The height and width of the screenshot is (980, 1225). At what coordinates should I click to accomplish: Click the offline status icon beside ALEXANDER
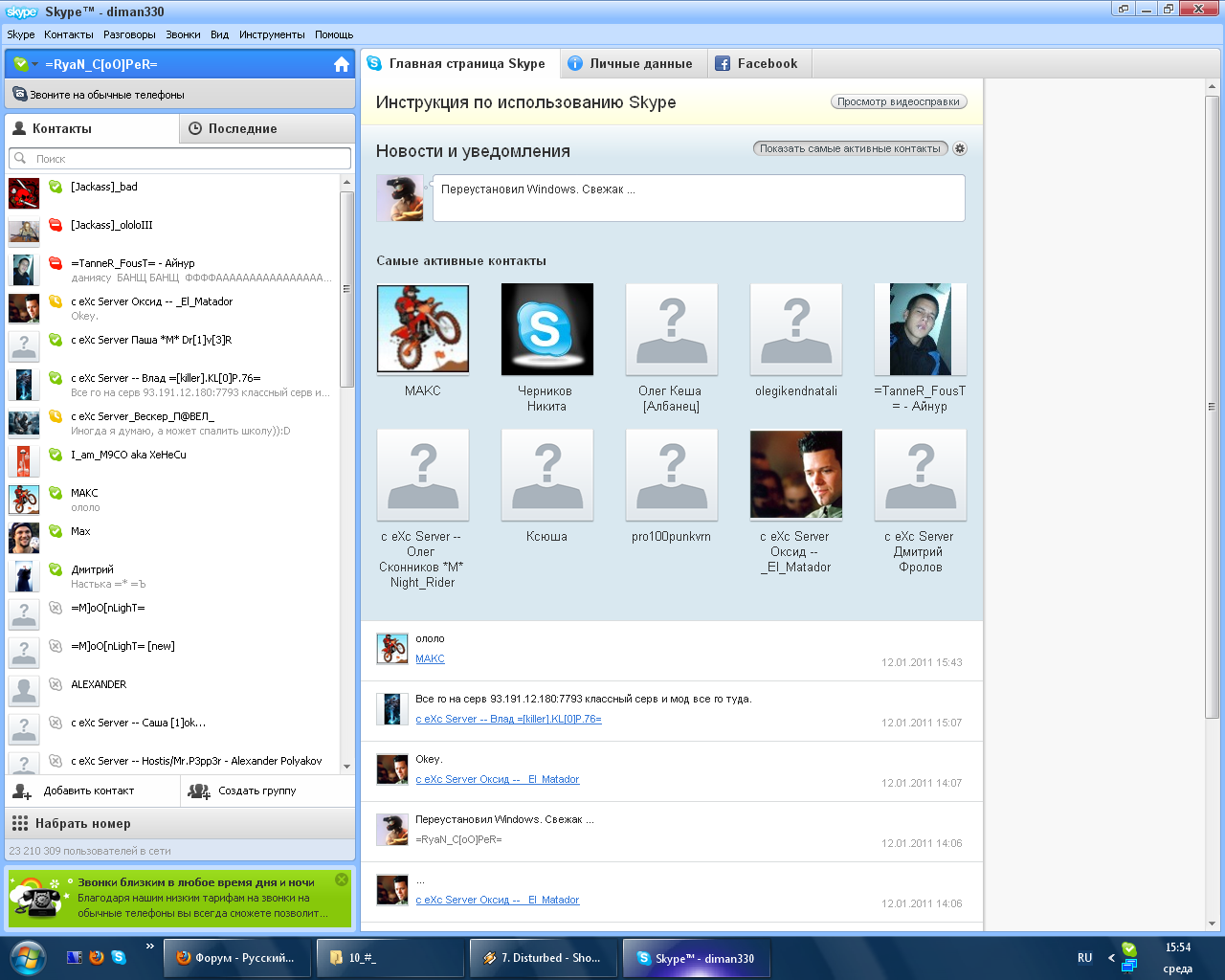click(56, 684)
